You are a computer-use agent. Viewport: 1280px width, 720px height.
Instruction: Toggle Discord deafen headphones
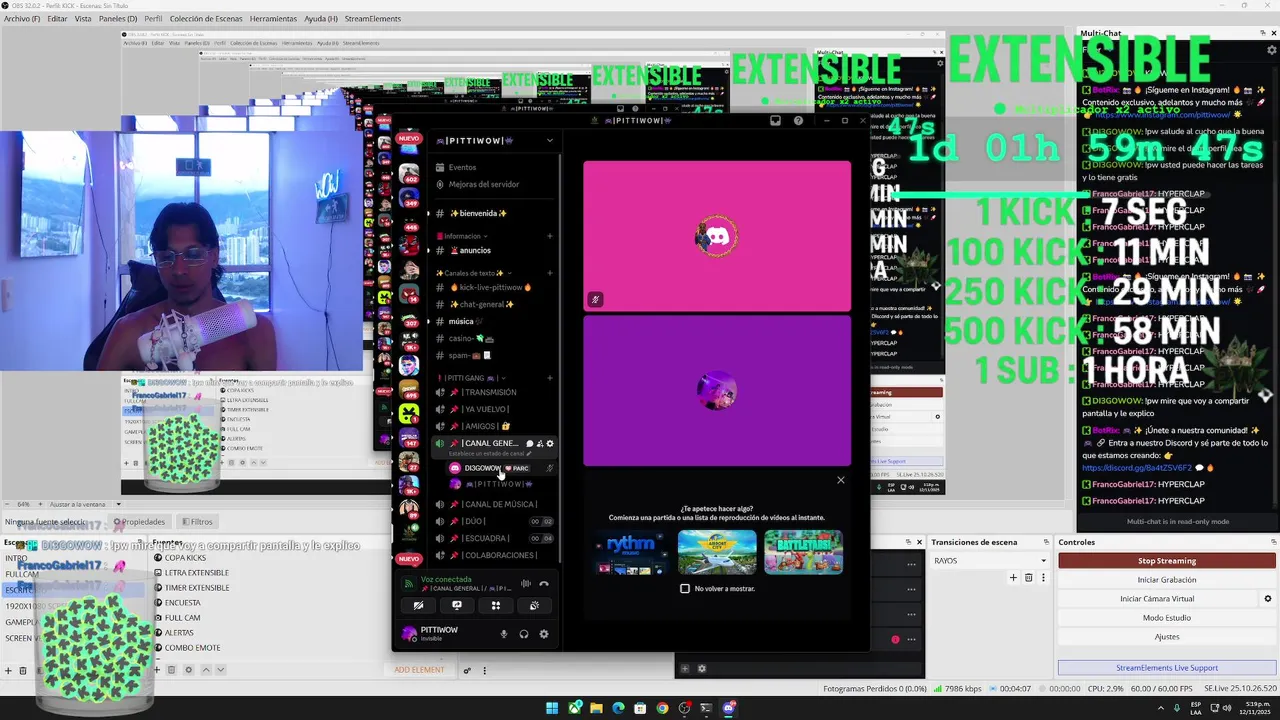[523, 634]
